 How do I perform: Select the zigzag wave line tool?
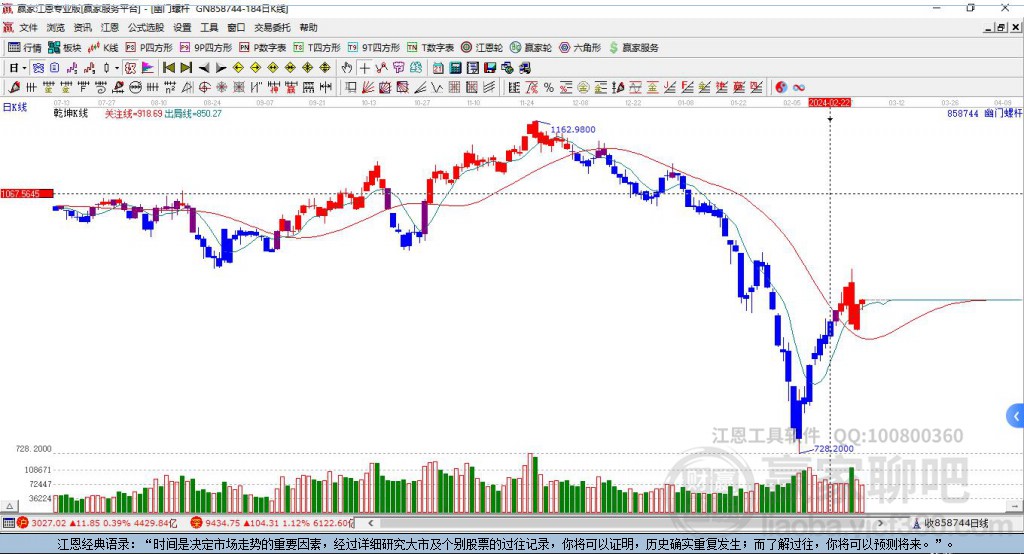(x=437, y=87)
